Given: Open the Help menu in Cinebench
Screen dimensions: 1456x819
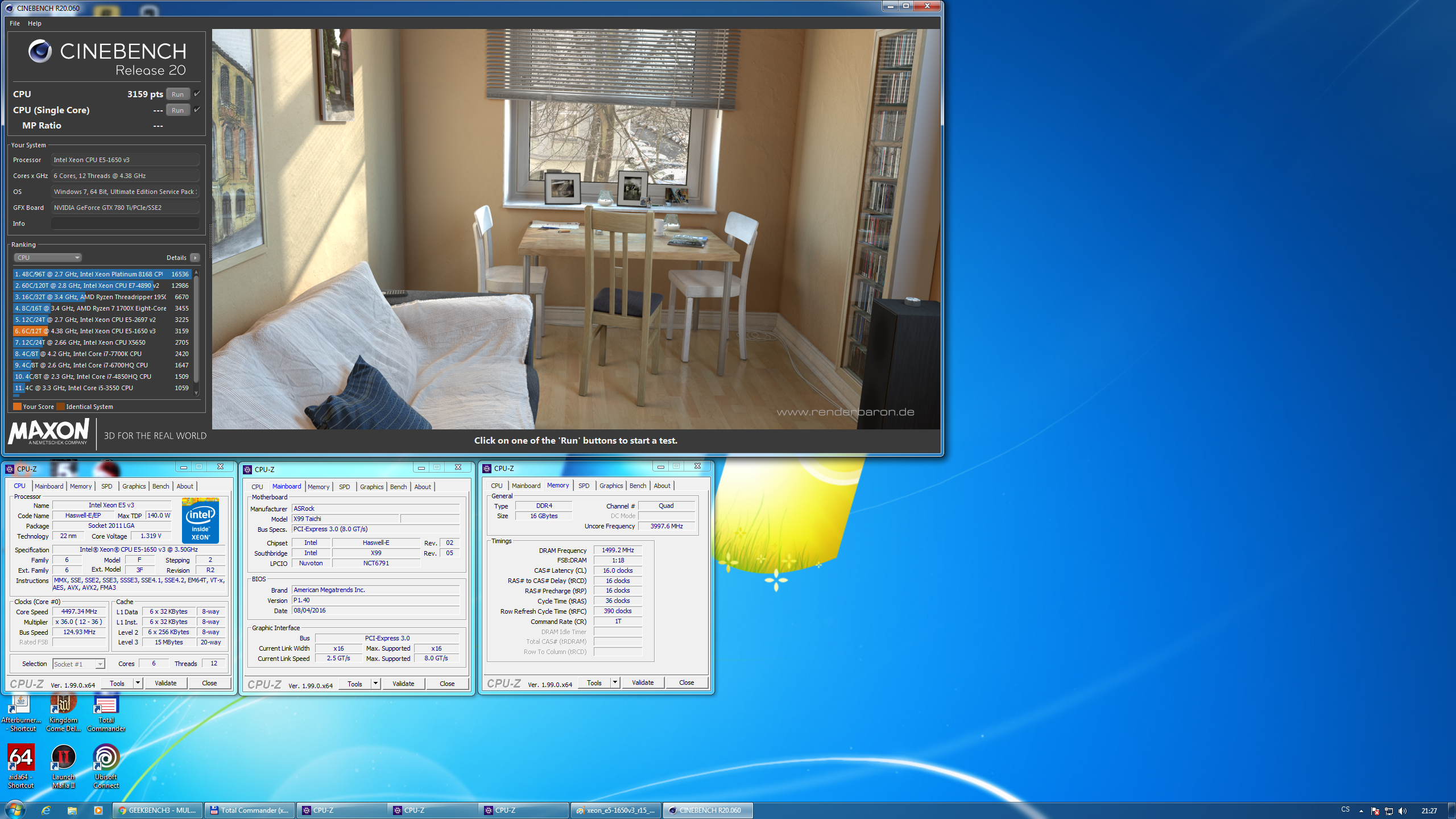Looking at the screenshot, I should click(35, 23).
